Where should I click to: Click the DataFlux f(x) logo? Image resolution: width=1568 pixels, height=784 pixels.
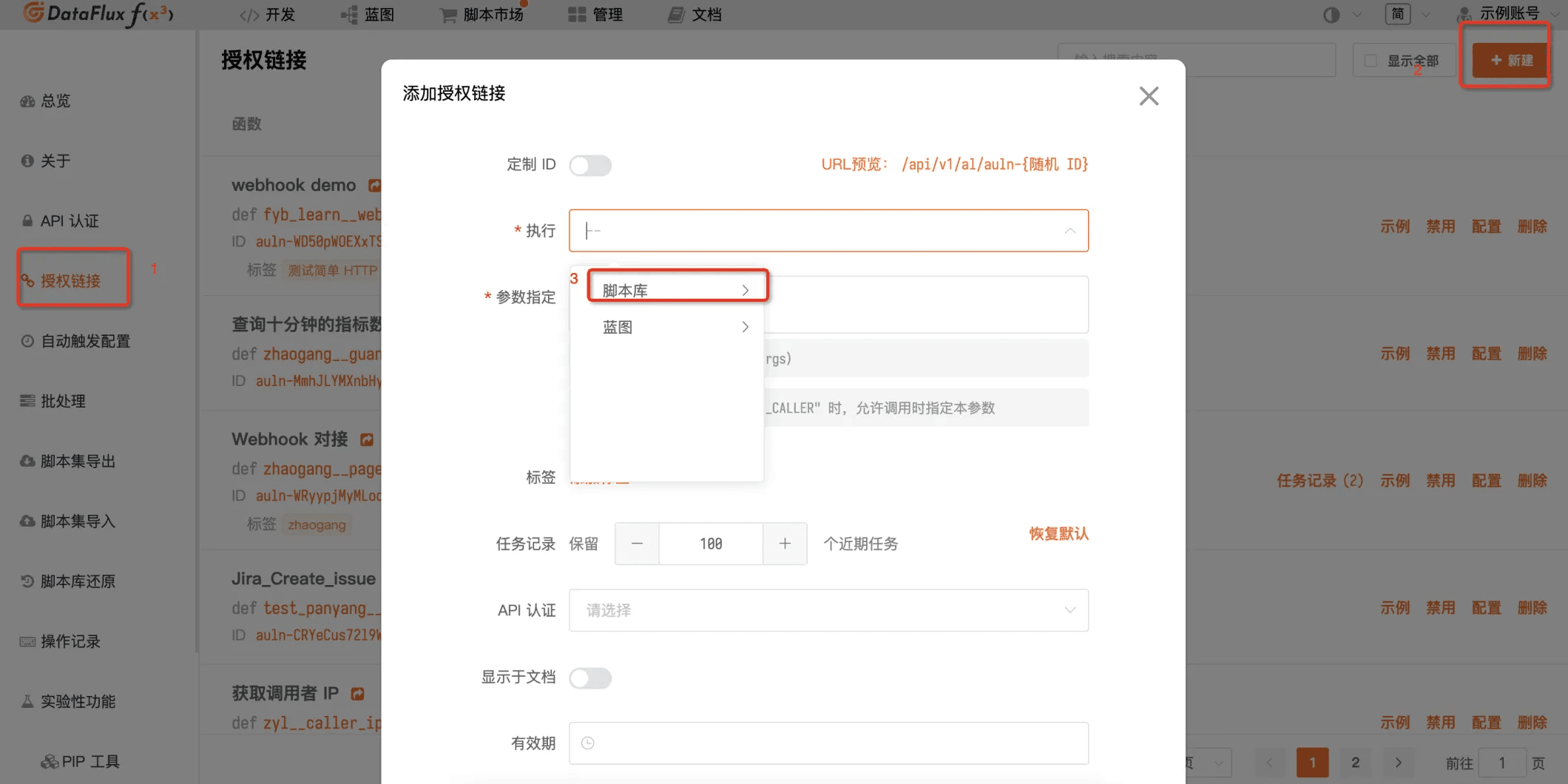point(98,14)
